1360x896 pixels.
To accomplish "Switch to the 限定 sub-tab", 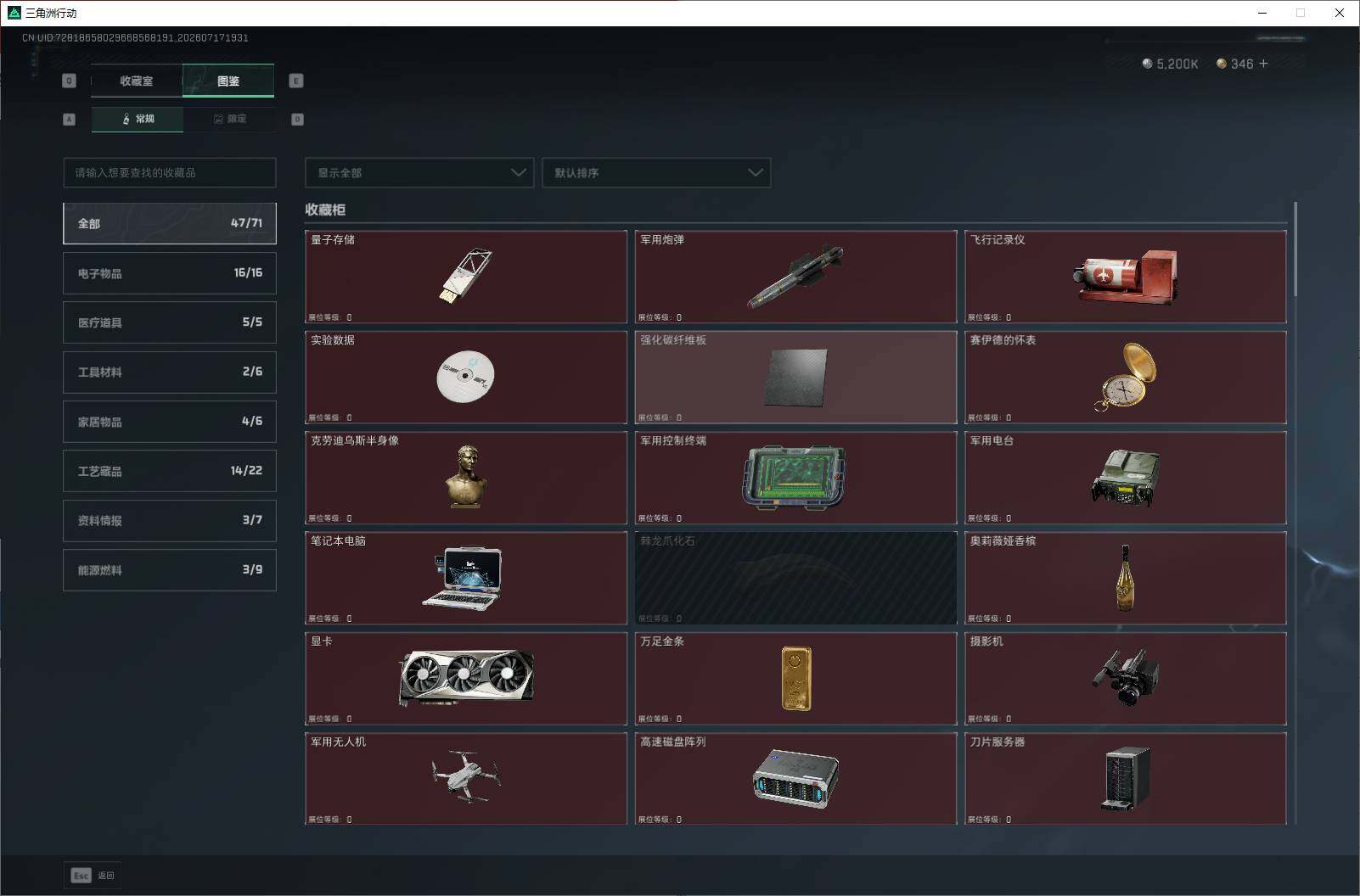I will [229, 119].
